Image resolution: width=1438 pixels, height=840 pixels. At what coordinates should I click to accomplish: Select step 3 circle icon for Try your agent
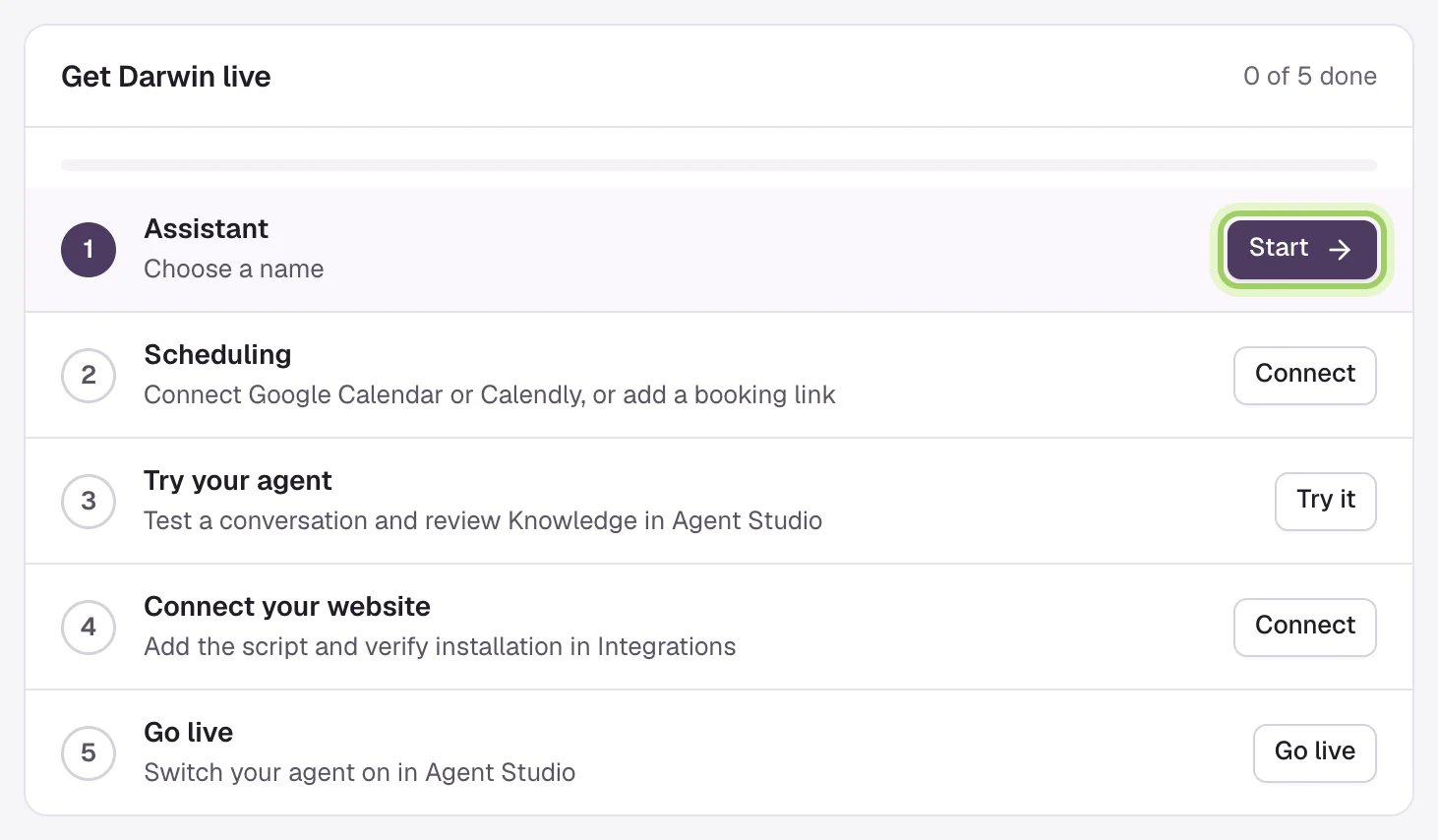click(89, 501)
